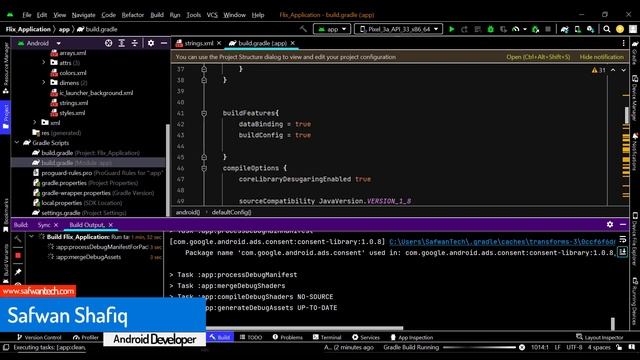The width and height of the screenshot is (640, 360).
Task: Click Expand All icon in Project panel
Action: 122,43
